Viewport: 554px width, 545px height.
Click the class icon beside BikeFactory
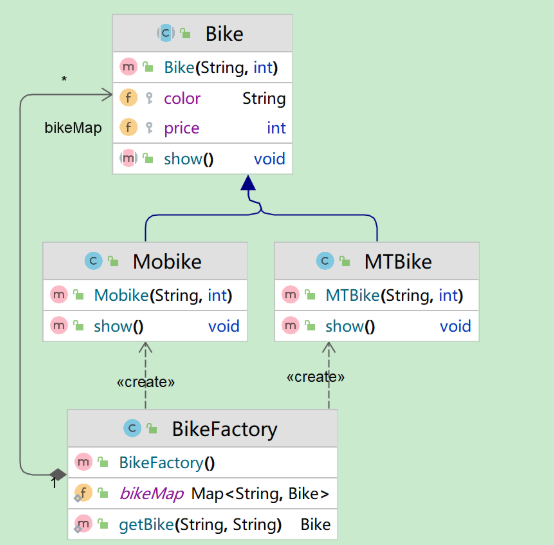click(x=132, y=428)
